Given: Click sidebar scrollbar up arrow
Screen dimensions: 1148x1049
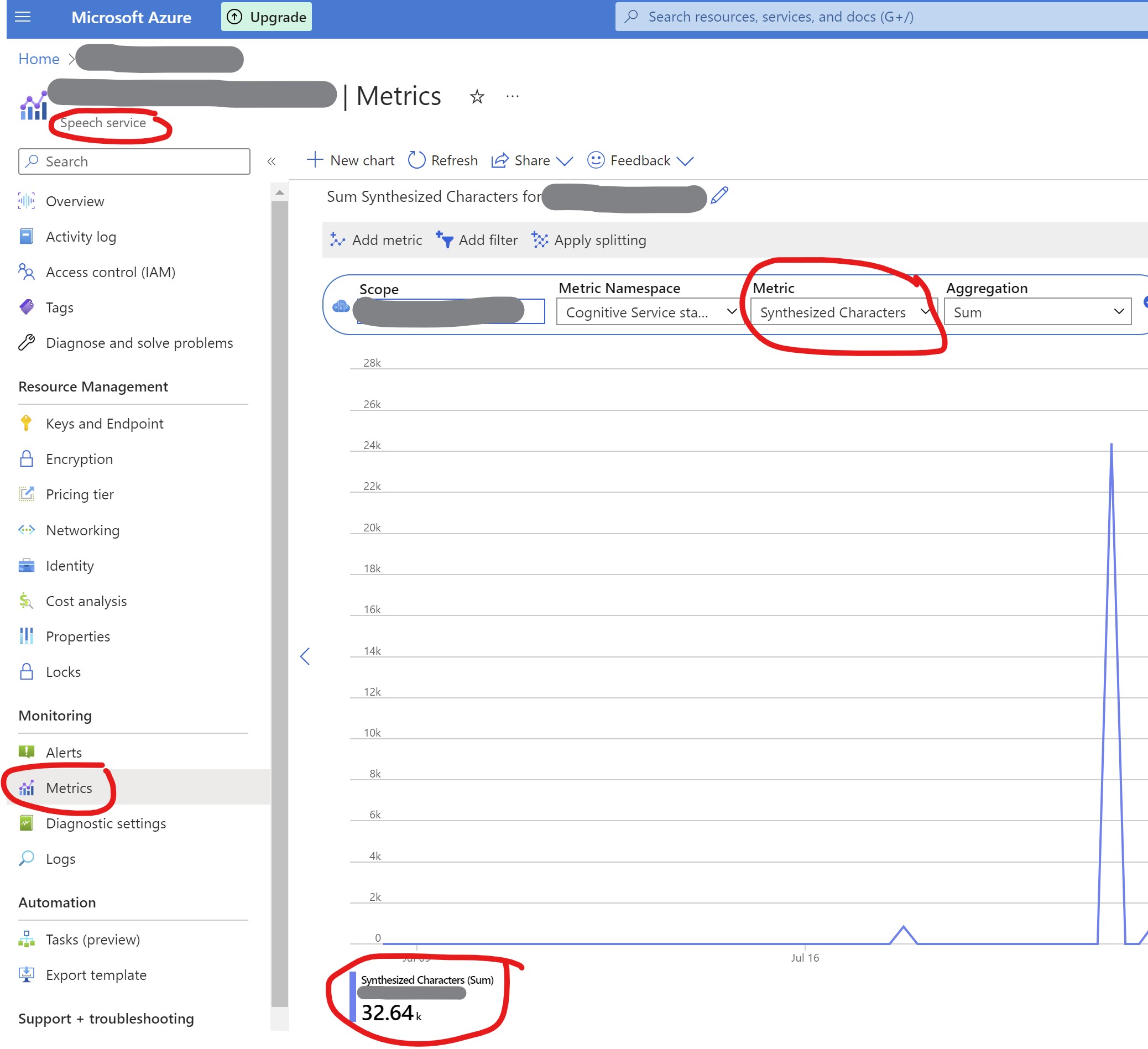Looking at the screenshot, I should 280,193.
